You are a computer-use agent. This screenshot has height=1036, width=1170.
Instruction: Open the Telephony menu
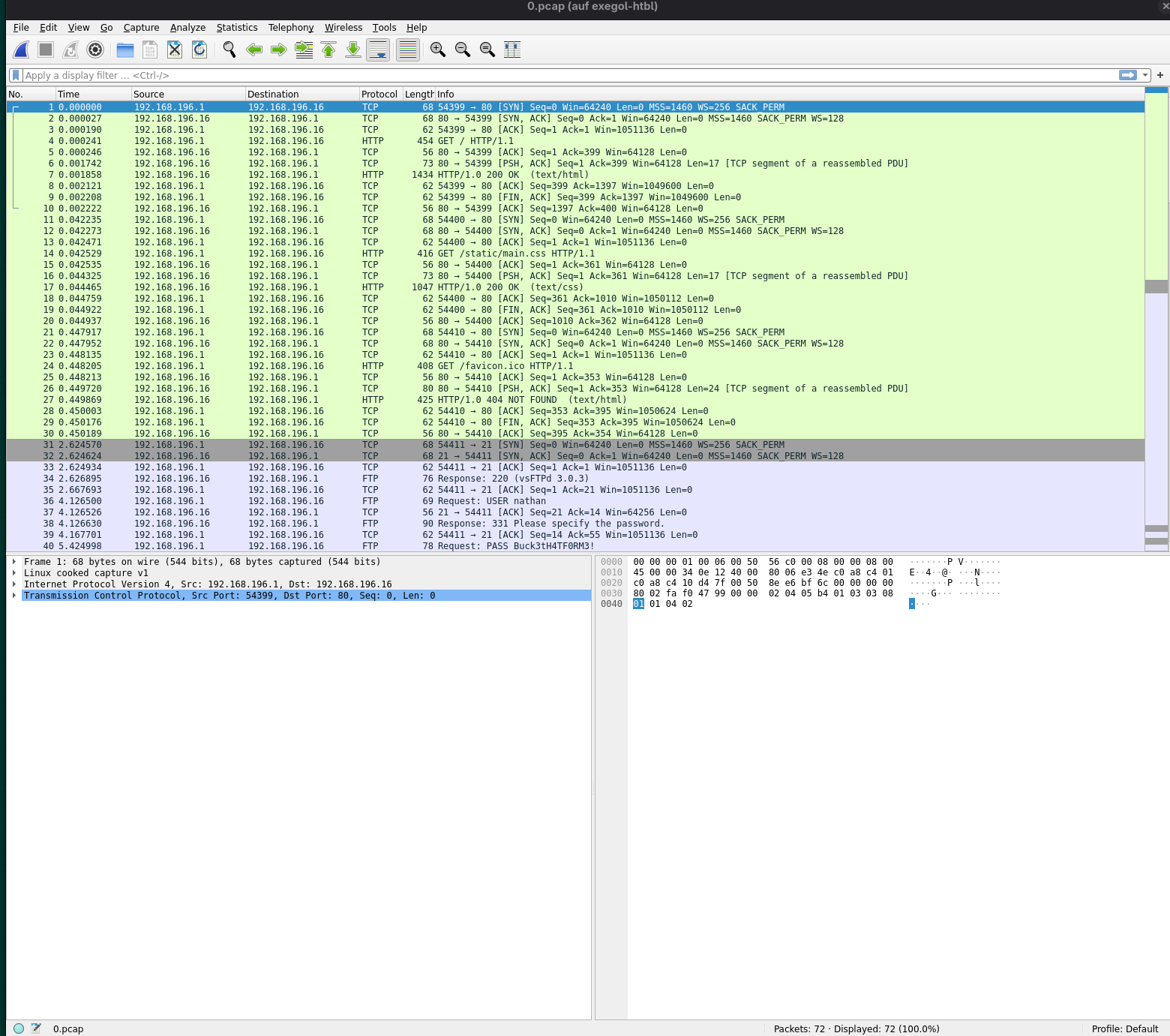tap(291, 27)
